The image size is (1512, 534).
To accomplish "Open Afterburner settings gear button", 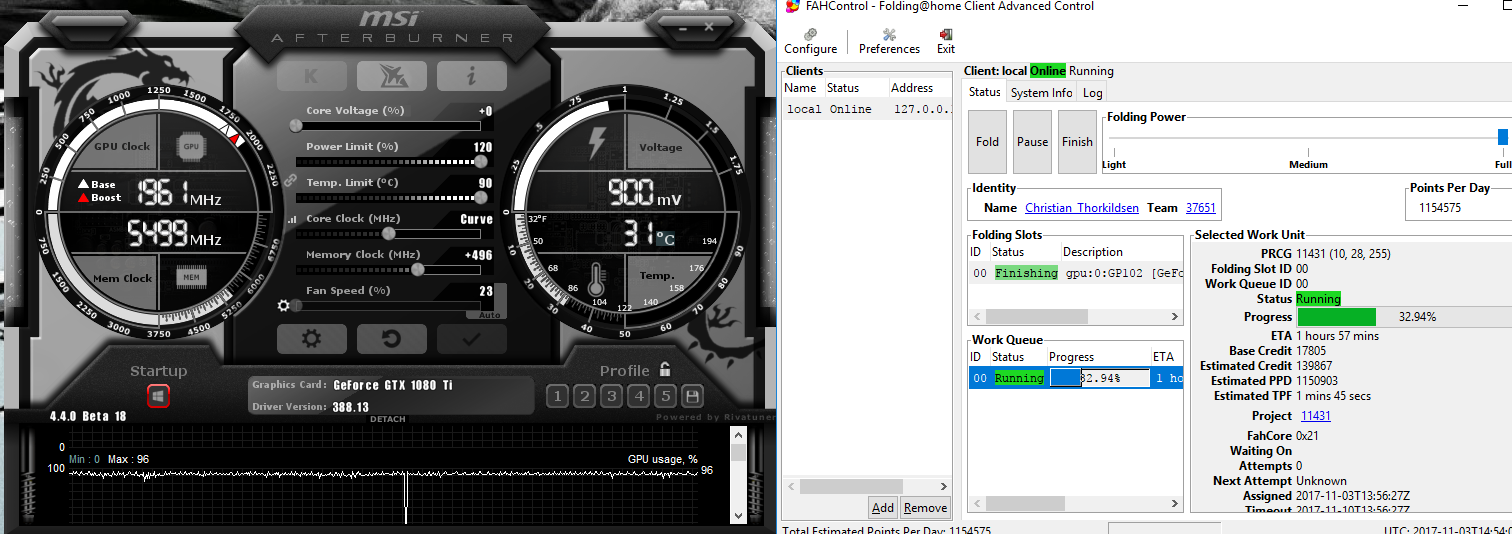I will tap(312, 339).
